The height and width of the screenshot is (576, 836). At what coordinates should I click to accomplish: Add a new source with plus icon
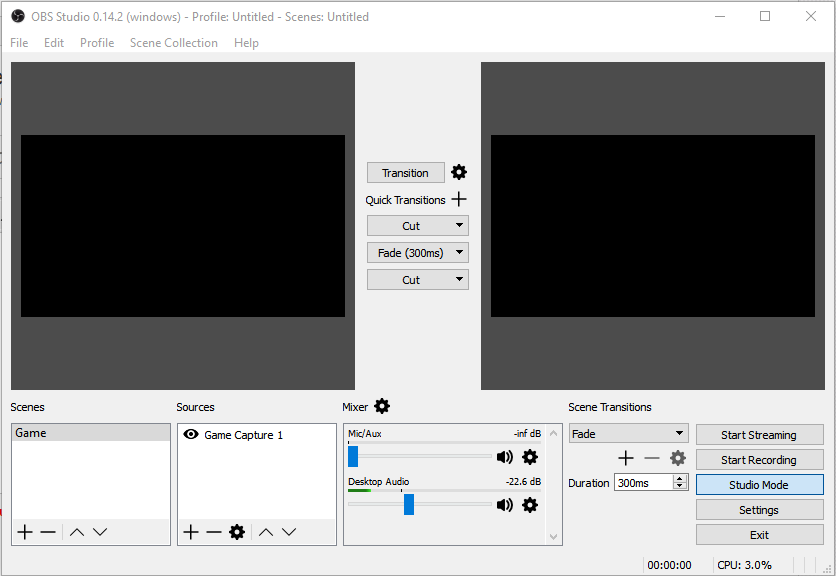[191, 532]
